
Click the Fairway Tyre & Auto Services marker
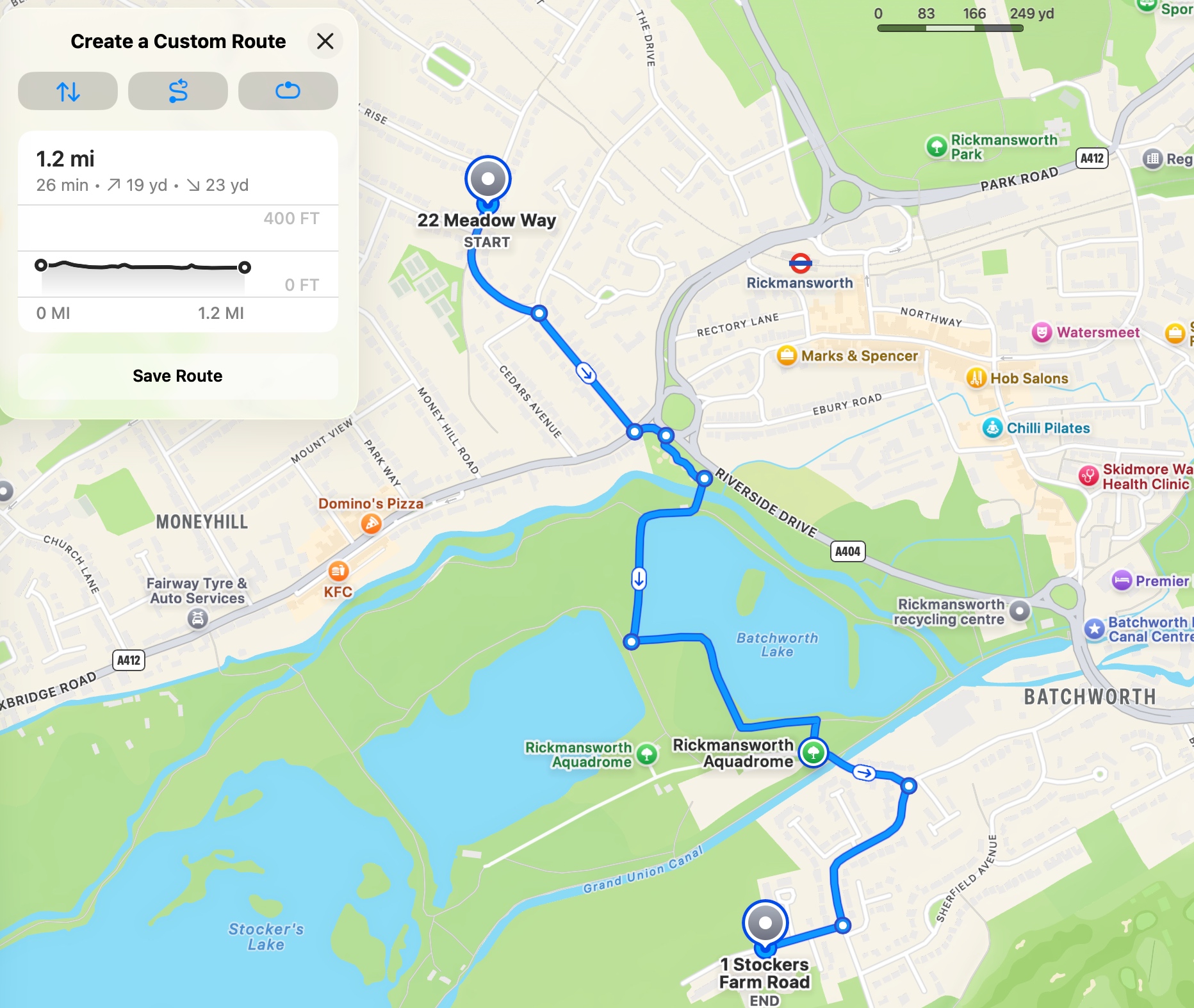198,619
